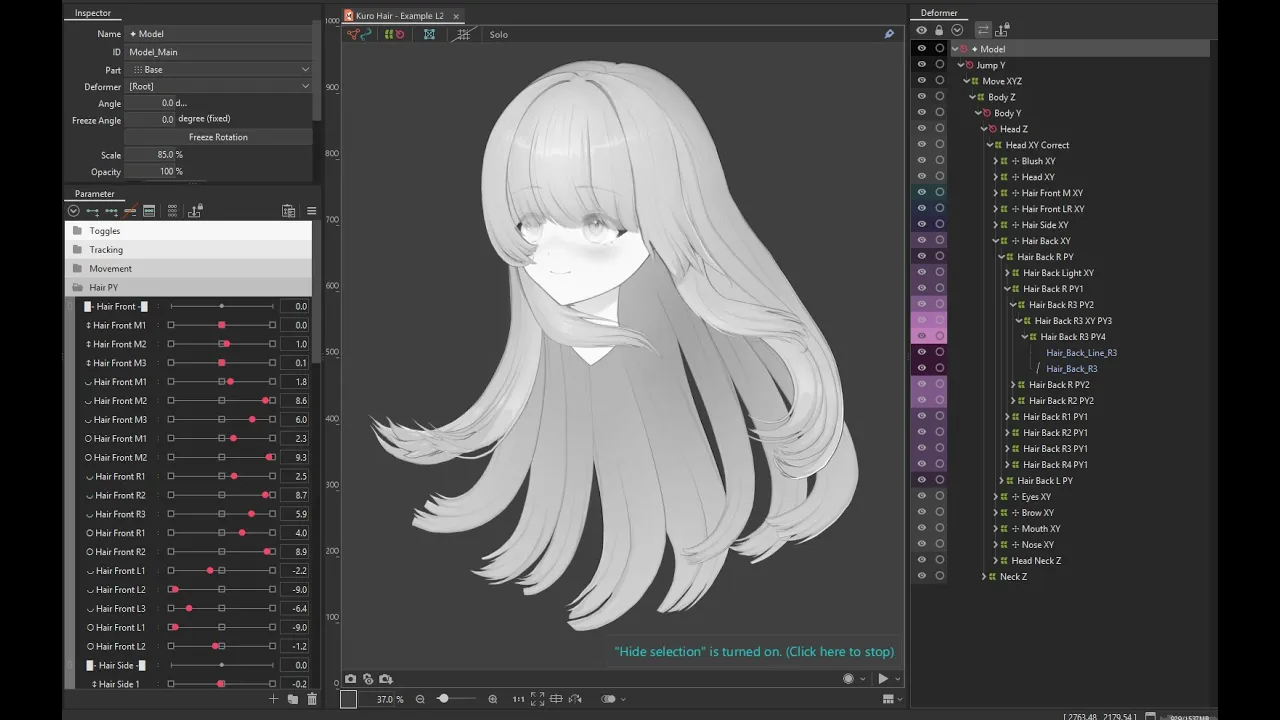Viewport: 1280px width, 720px height.
Task: Click the canvas zoom slider handle
Action: [x=443, y=699]
